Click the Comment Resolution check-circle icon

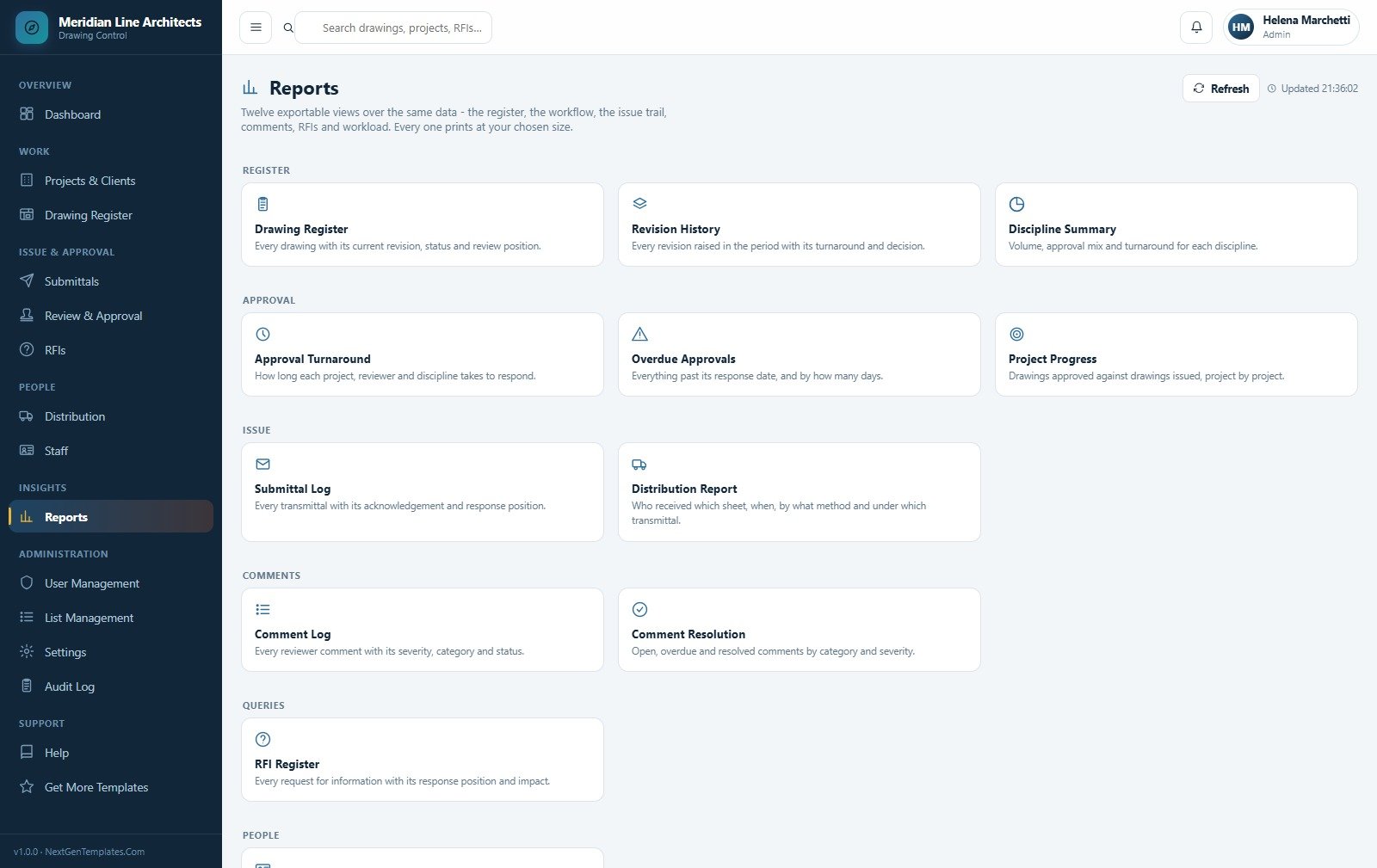click(639, 609)
